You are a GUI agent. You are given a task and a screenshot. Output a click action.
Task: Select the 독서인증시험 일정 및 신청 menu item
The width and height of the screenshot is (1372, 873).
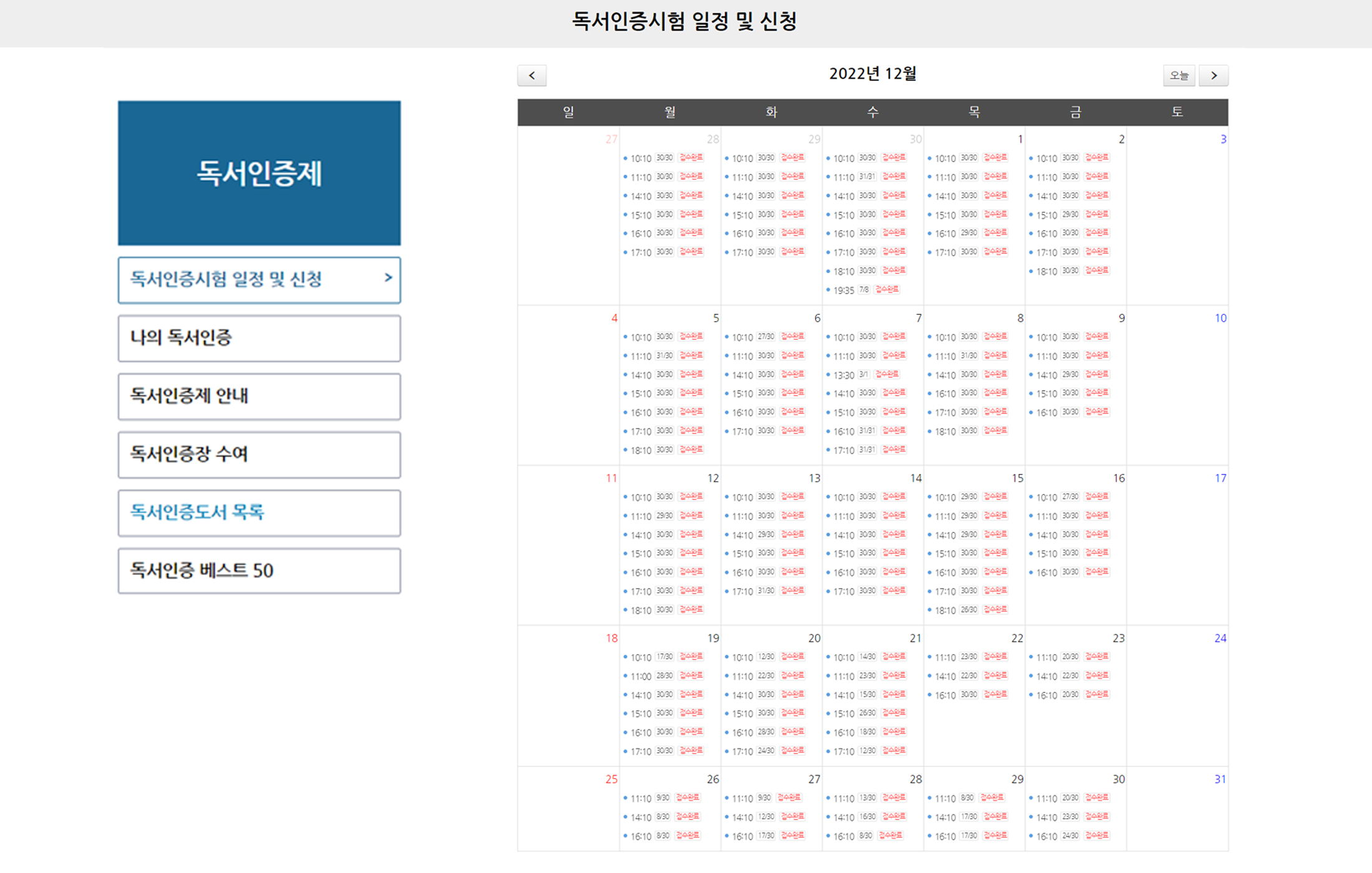pos(259,280)
